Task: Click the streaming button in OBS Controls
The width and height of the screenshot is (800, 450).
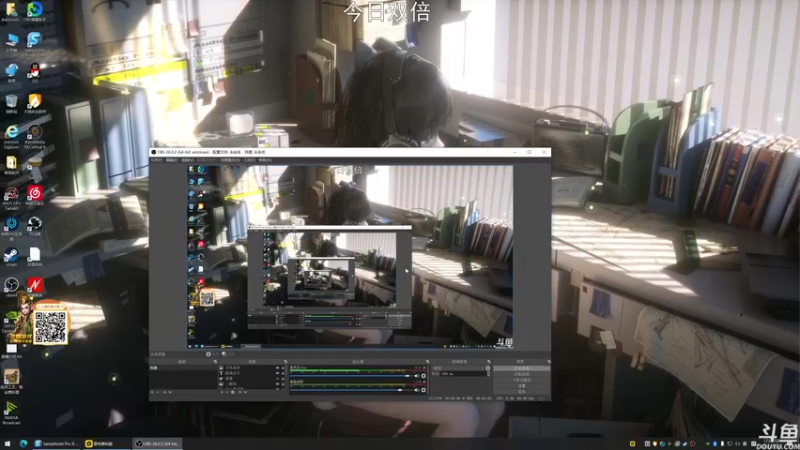Action: click(521, 368)
